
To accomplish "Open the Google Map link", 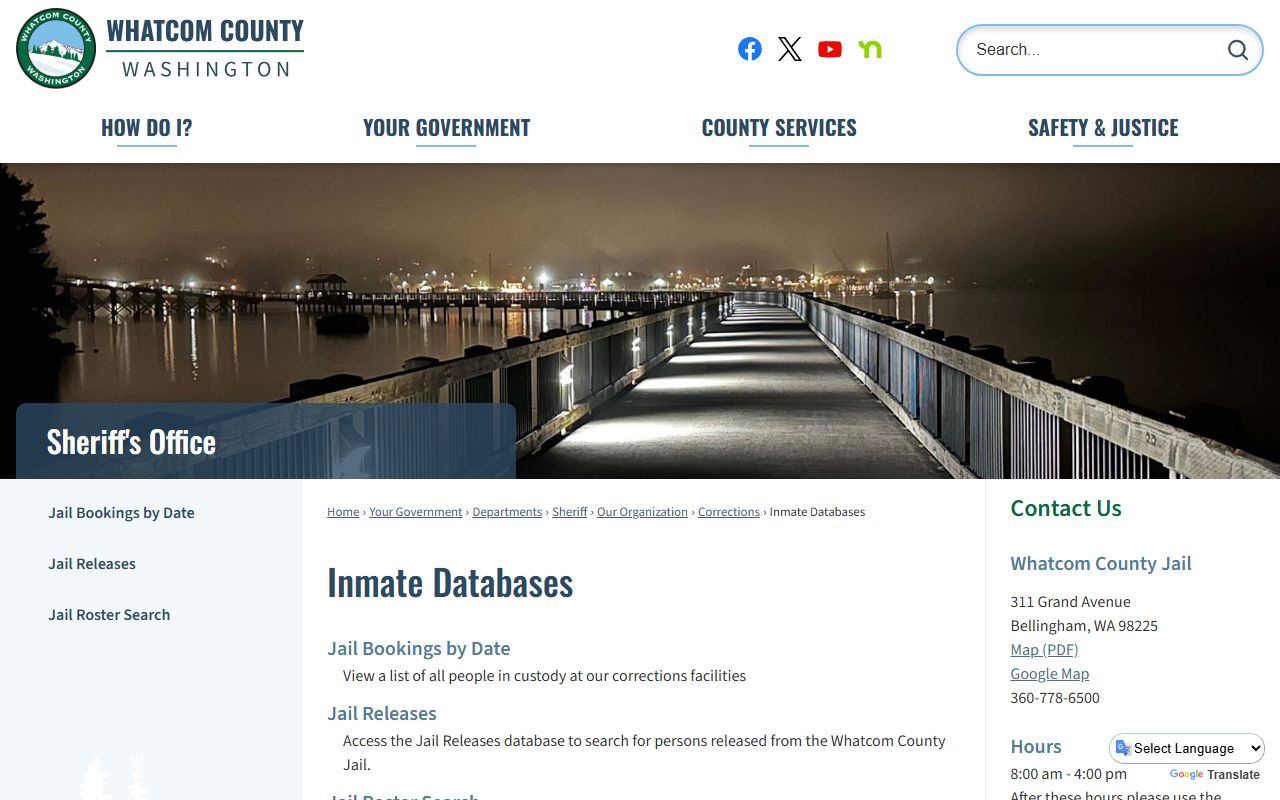I will point(1049,674).
